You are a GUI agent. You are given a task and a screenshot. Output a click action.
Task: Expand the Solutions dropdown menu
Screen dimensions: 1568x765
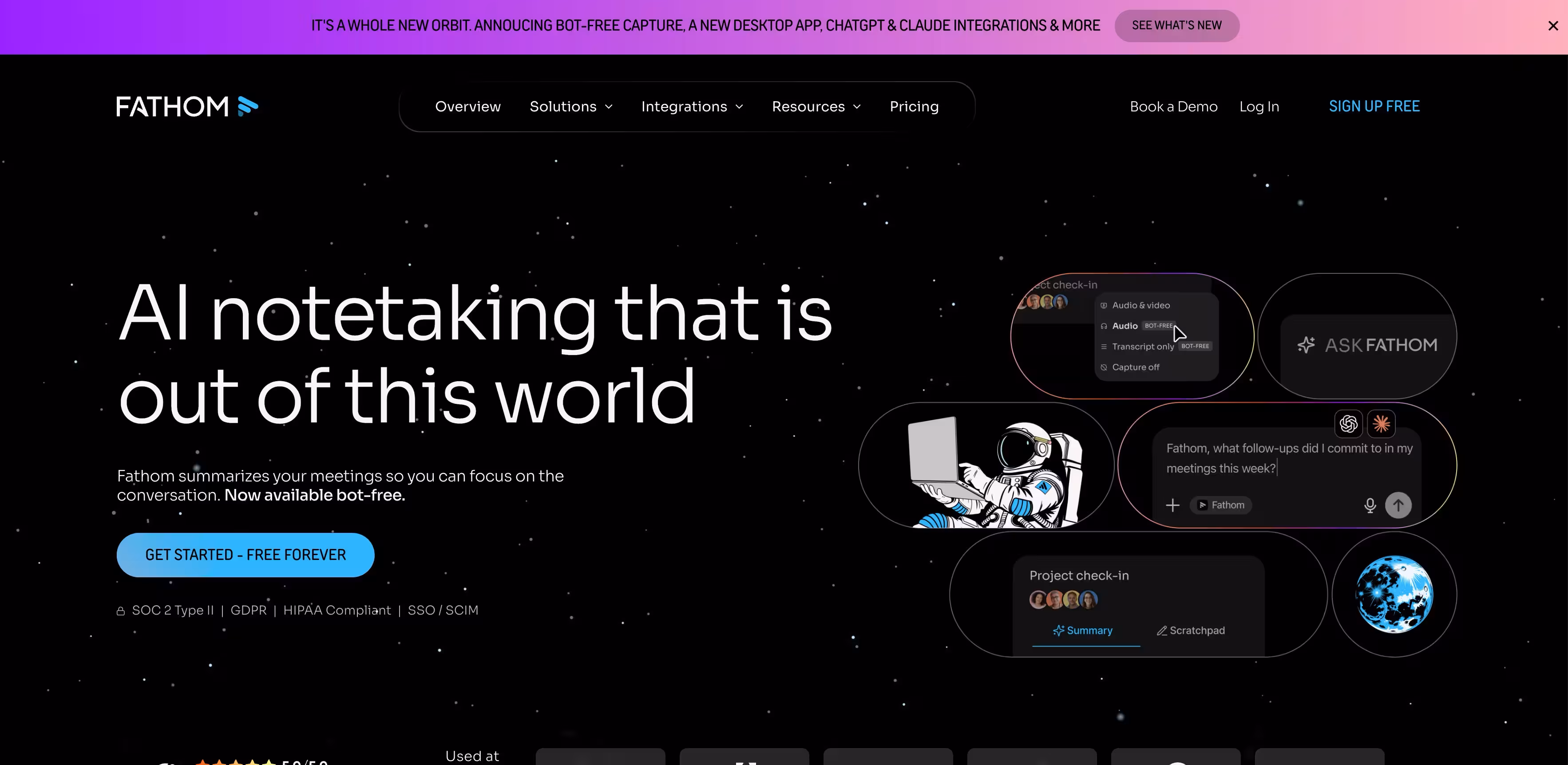pyautogui.click(x=571, y=106)
